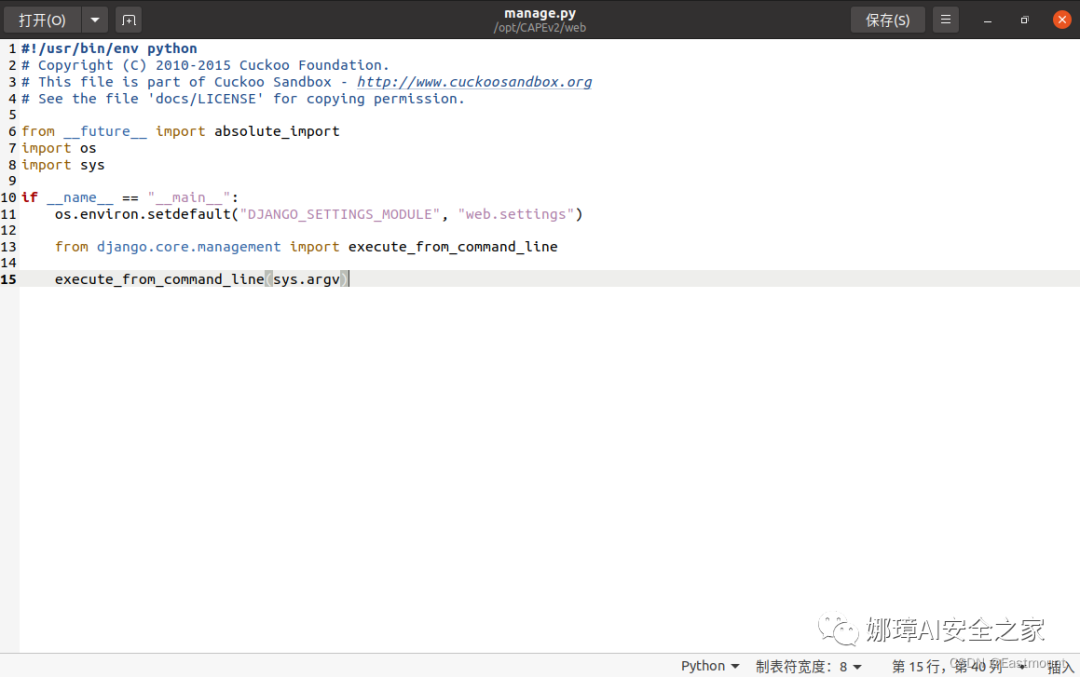The width and height of the screenshot is (1080, 677).
Task: Click the Copyright Cuckoo Foundation comment line
Action: click(205, 65)
